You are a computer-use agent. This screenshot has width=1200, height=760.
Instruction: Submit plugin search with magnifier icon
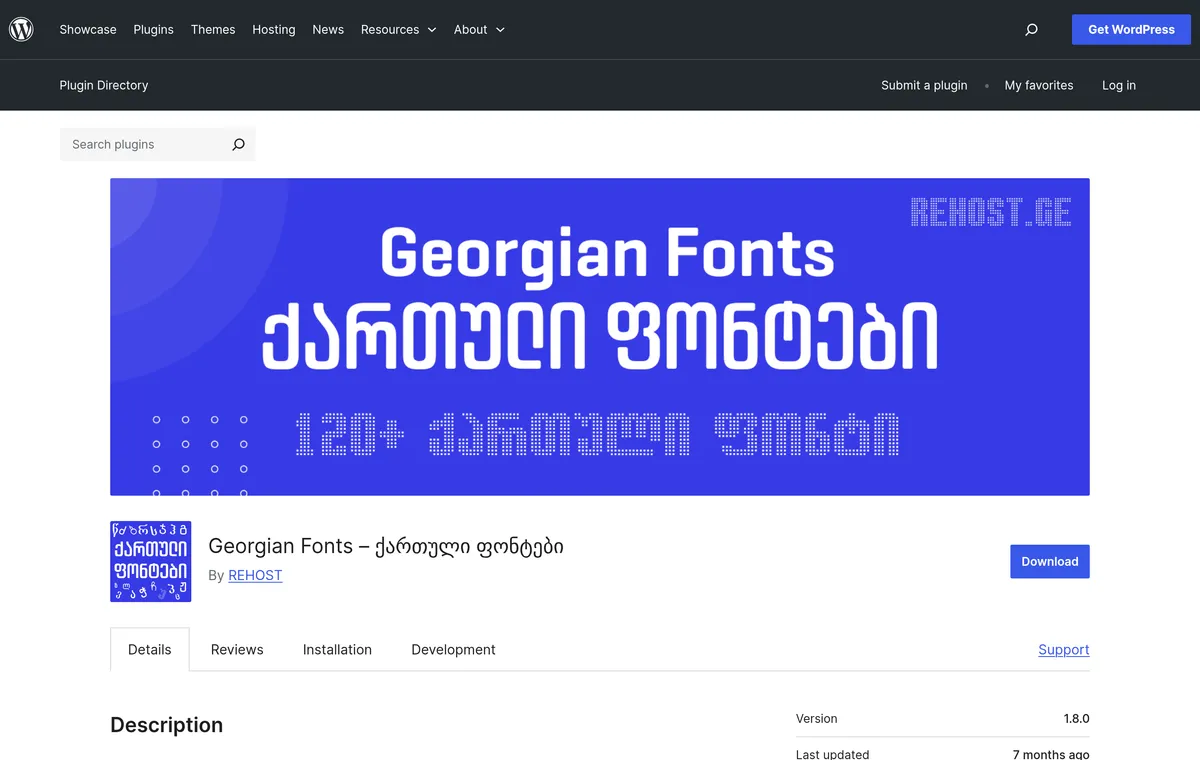coord(238,144)
